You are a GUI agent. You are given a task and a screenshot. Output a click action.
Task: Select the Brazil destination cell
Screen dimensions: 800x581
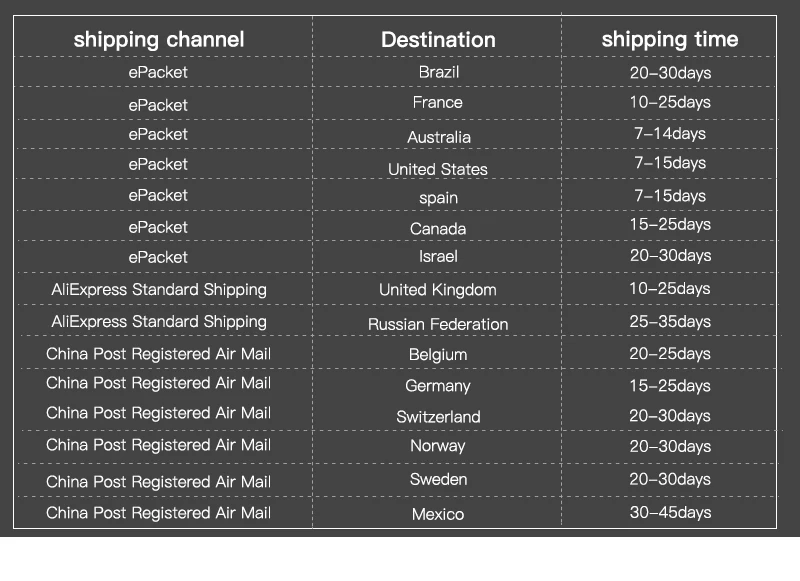(438, 72)
